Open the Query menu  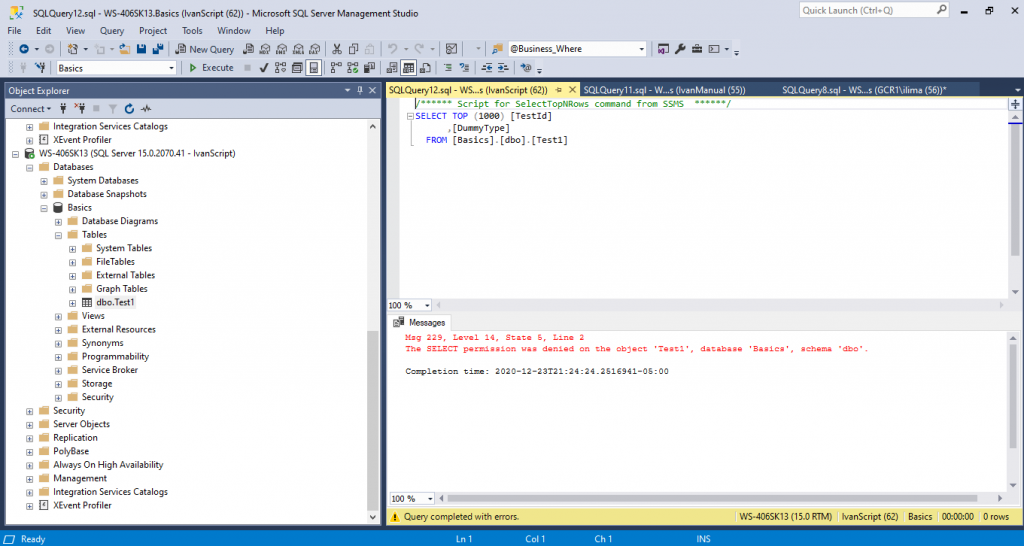[x=112, y=31]
